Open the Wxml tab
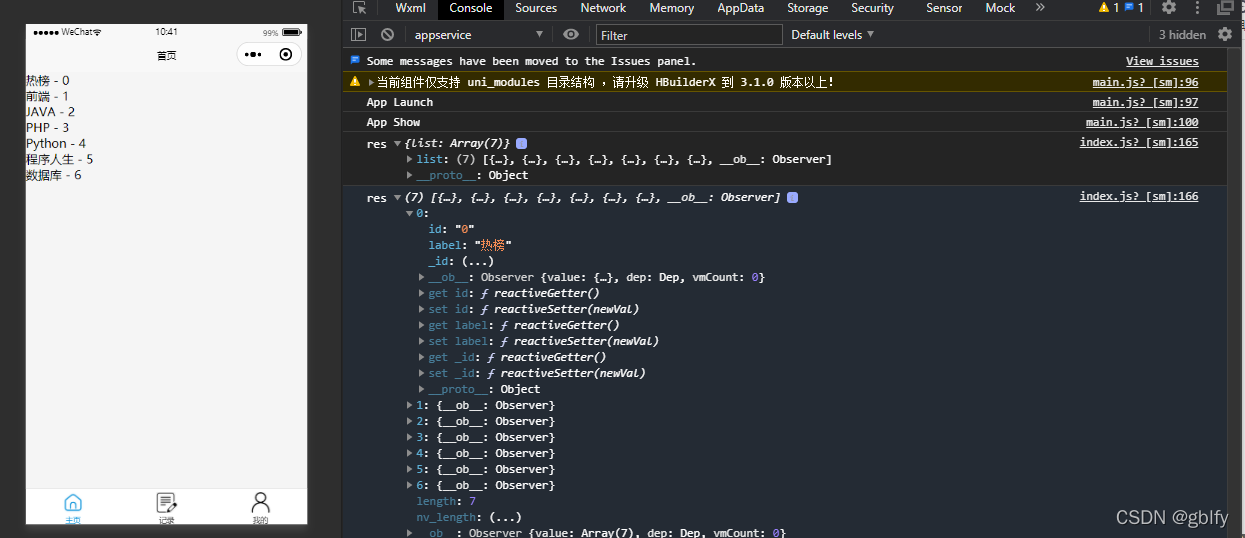 [410, 8]
